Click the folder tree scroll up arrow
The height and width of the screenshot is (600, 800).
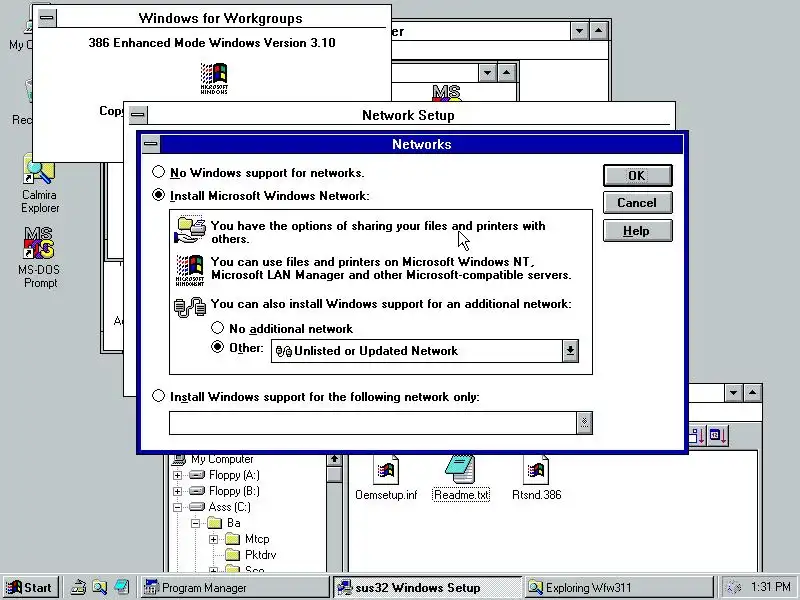(x=334, y=459)
